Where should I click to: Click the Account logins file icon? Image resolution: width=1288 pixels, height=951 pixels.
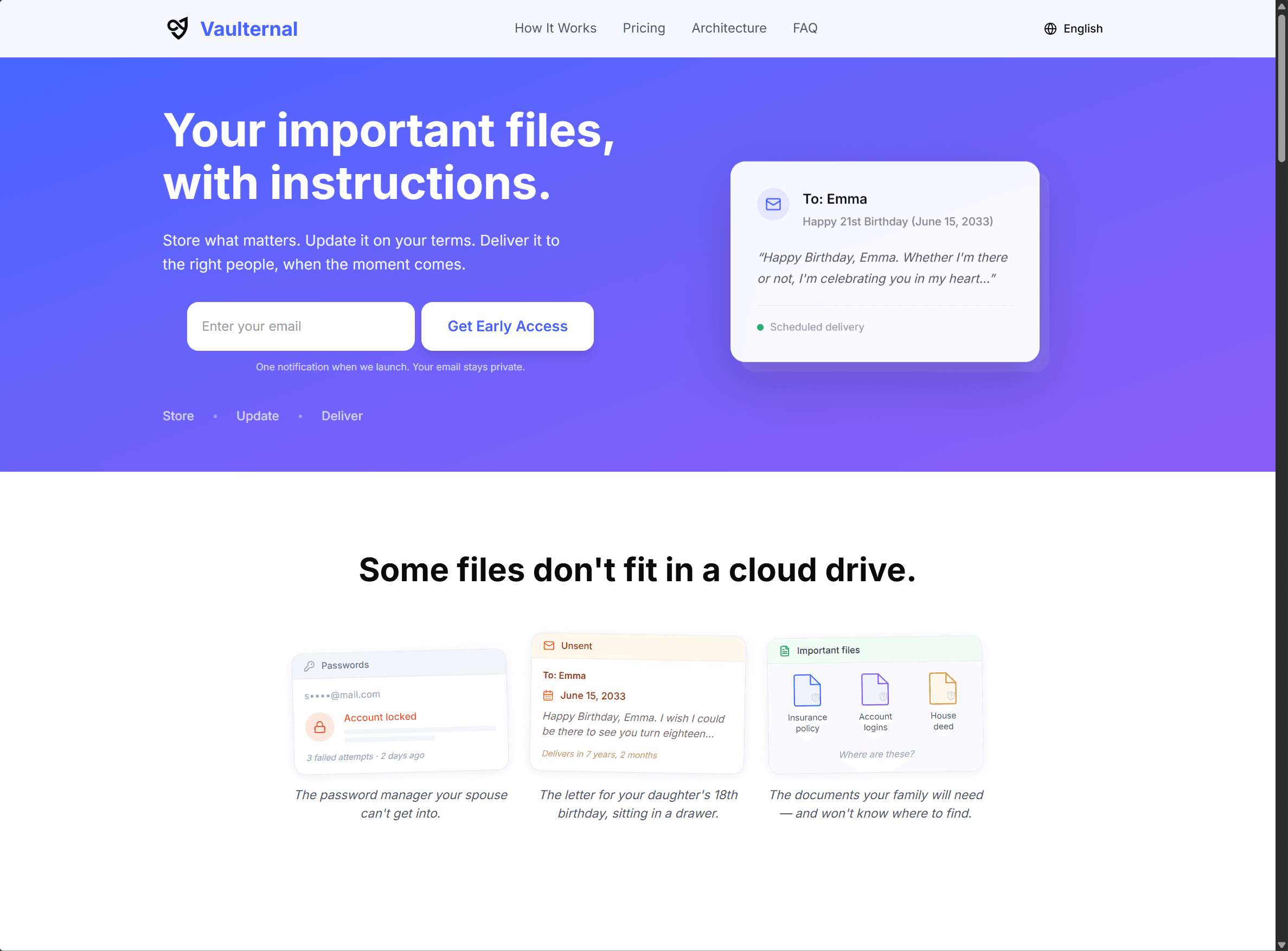click(875, 689)
